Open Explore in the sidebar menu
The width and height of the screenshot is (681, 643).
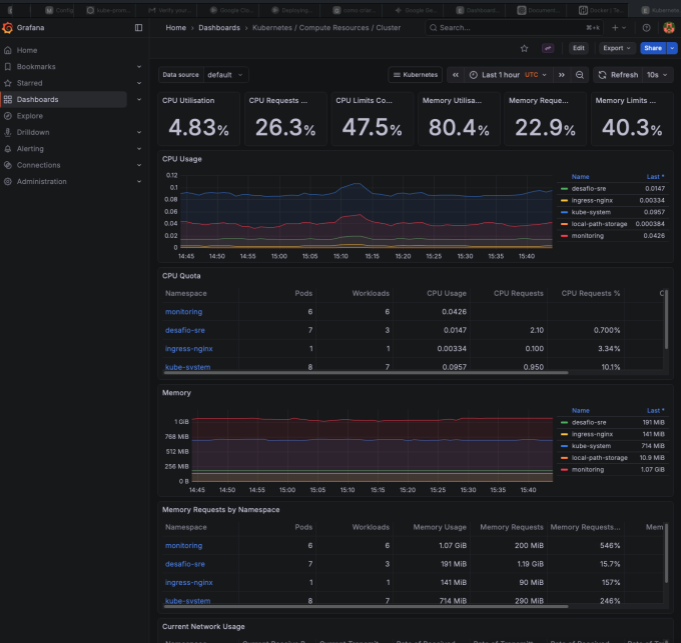30,116
